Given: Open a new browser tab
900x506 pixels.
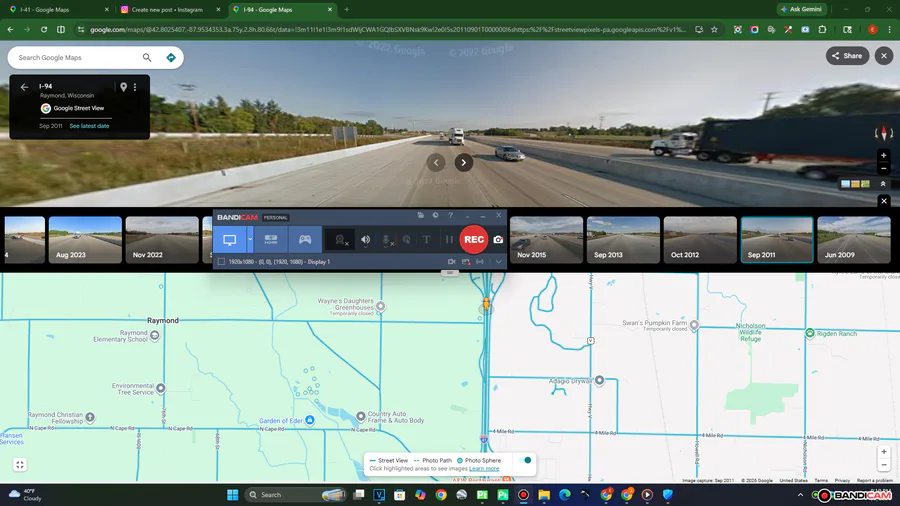Looking at the screenshot, I should point(347,10).
